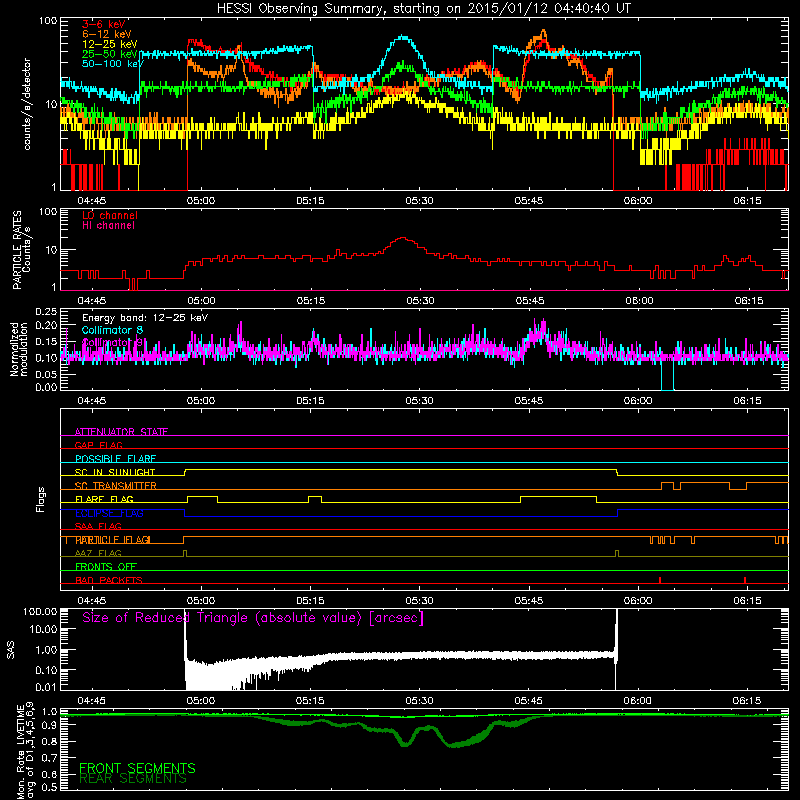This screenshot has height=800, width=800.
Task: Click the 0.01 value on the SAS axis
Action: click(x=46, y=687)
